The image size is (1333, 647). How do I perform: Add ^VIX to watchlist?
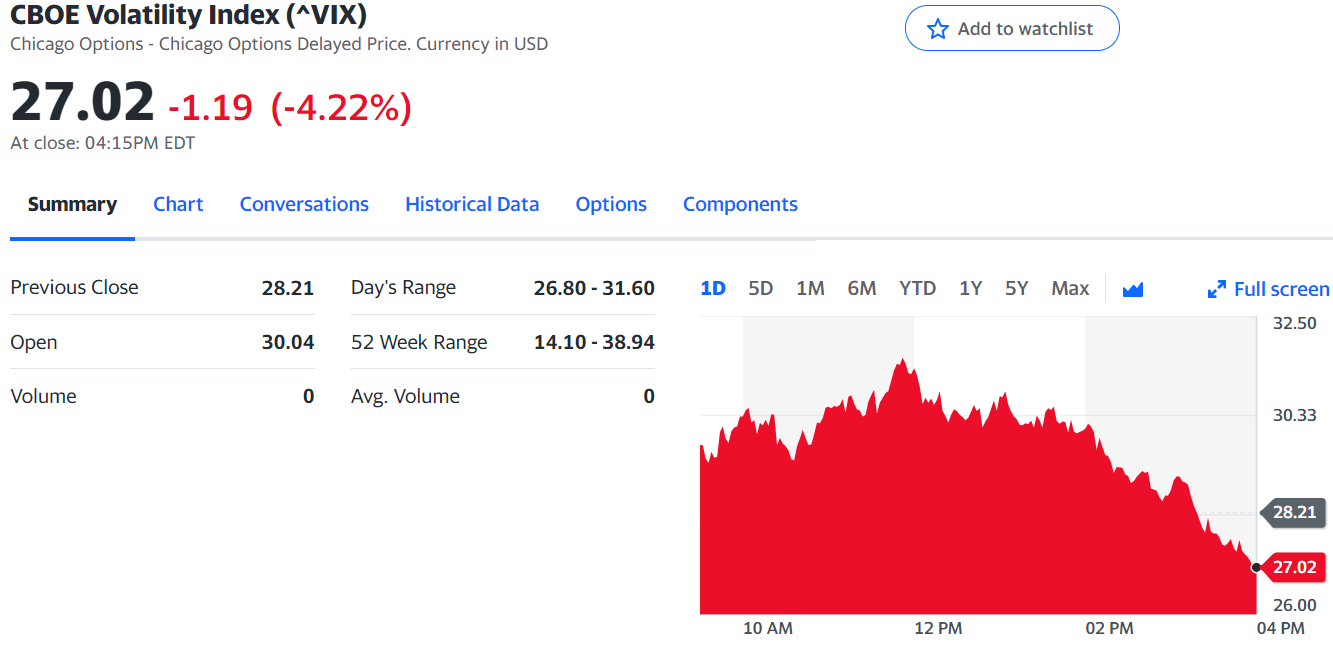[1012, 29]
